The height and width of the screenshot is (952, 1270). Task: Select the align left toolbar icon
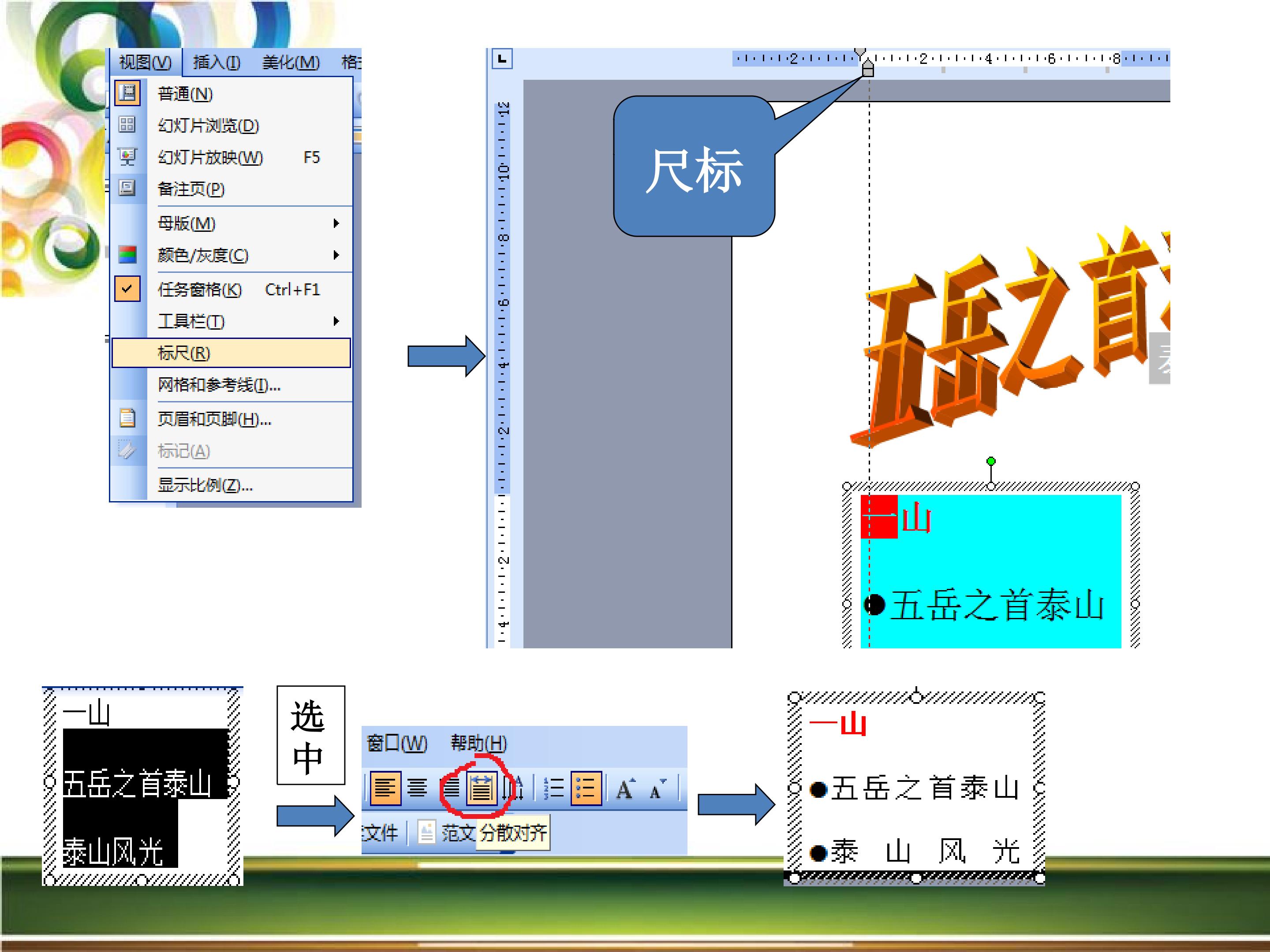pyautogui.click(x=385, y=788)
